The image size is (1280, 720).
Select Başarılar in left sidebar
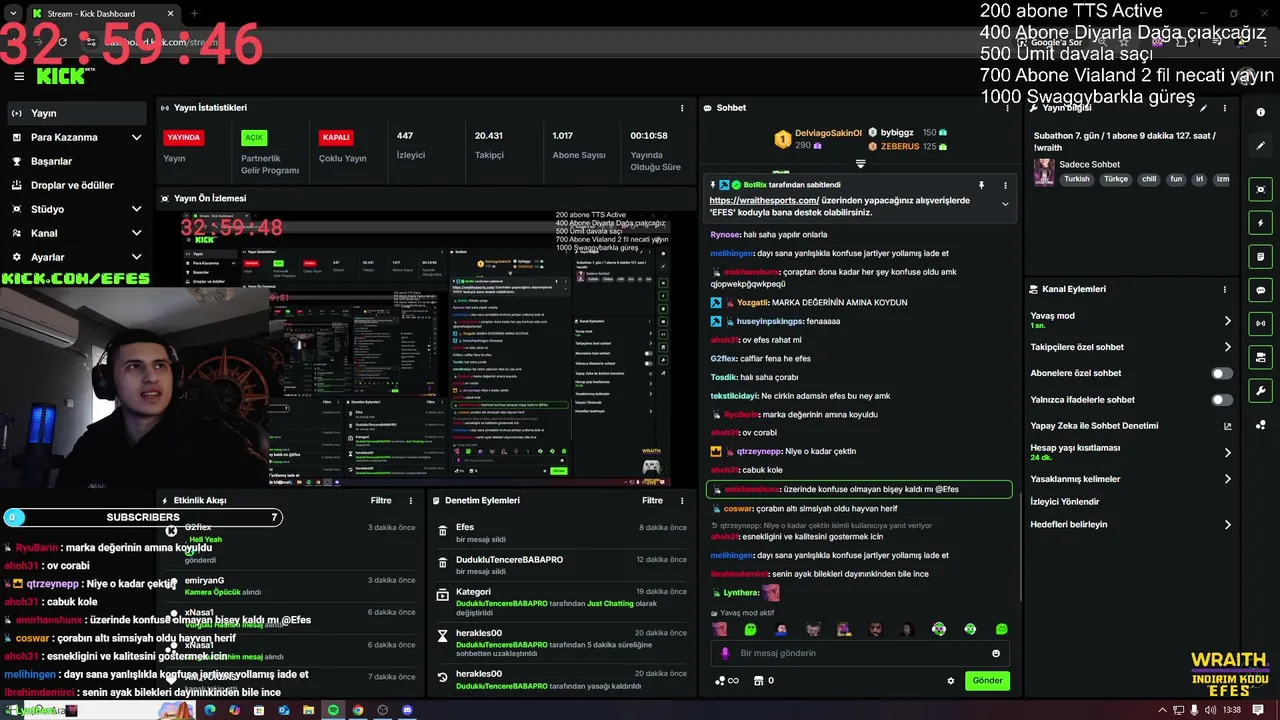point(76,161)
